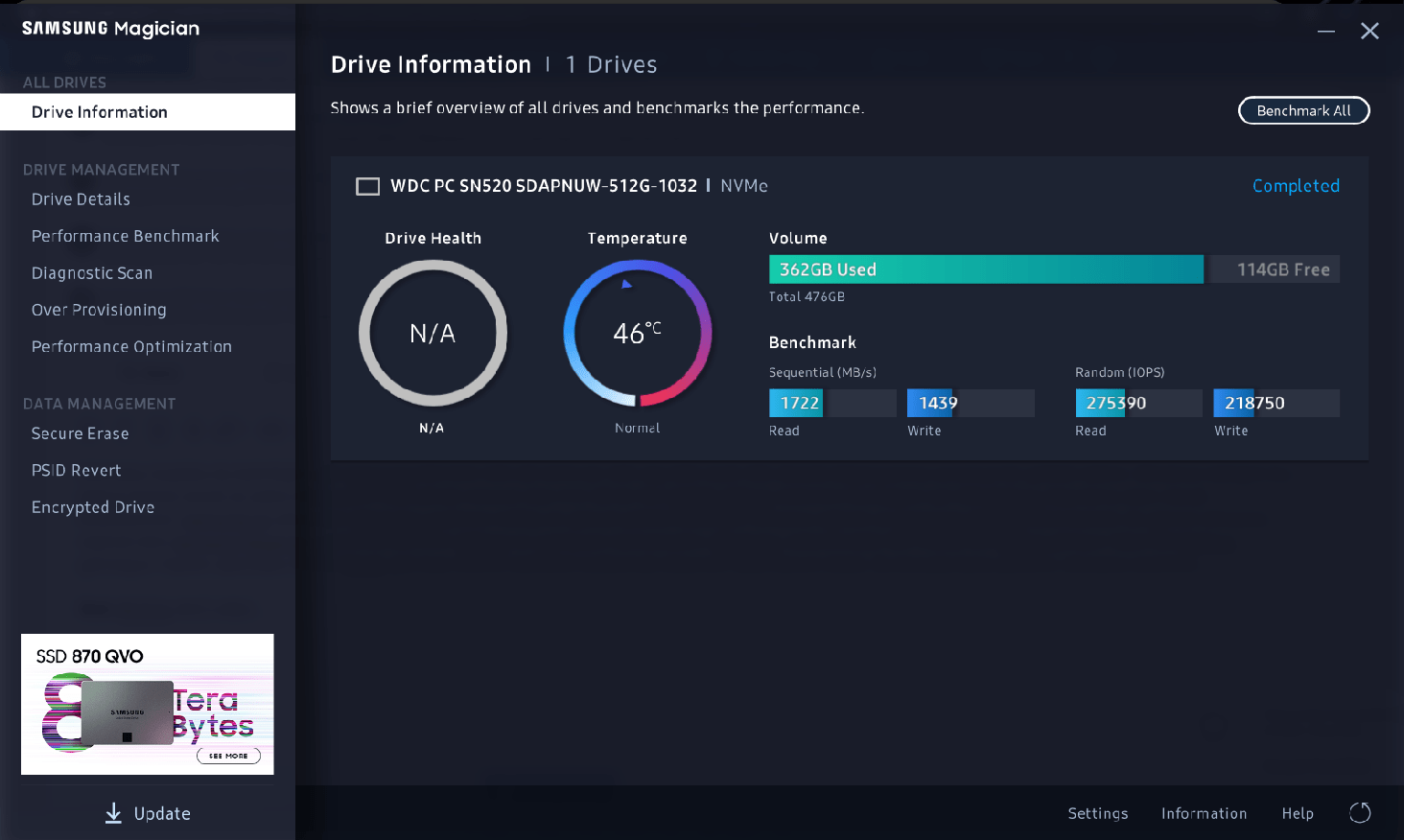Click the 1 Drives count text
The width and height of the screenshot is (1404, 840).
pyautogui.click(x=612, y=64)
